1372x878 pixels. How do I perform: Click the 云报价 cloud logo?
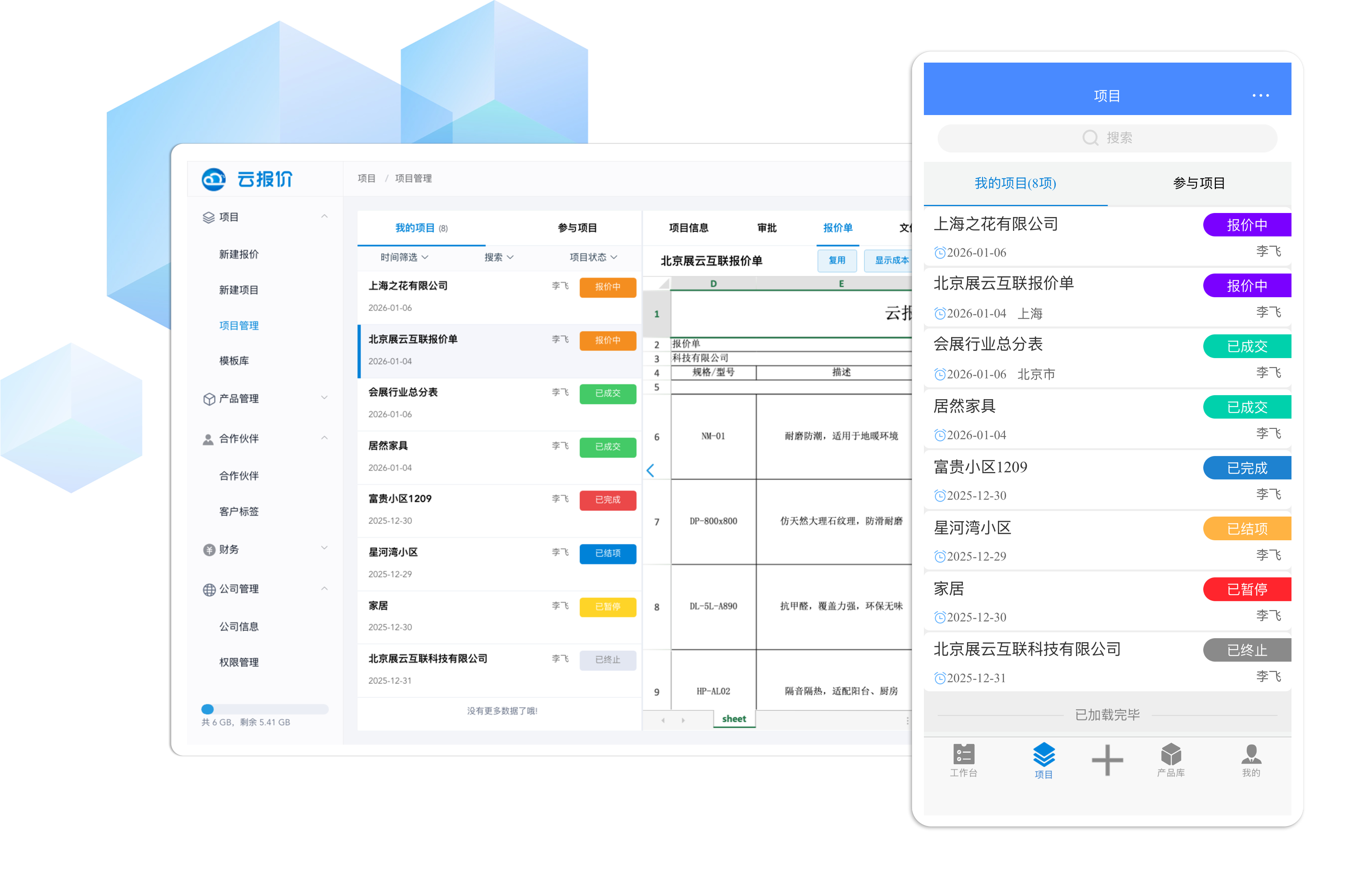(x=214, y=179)
